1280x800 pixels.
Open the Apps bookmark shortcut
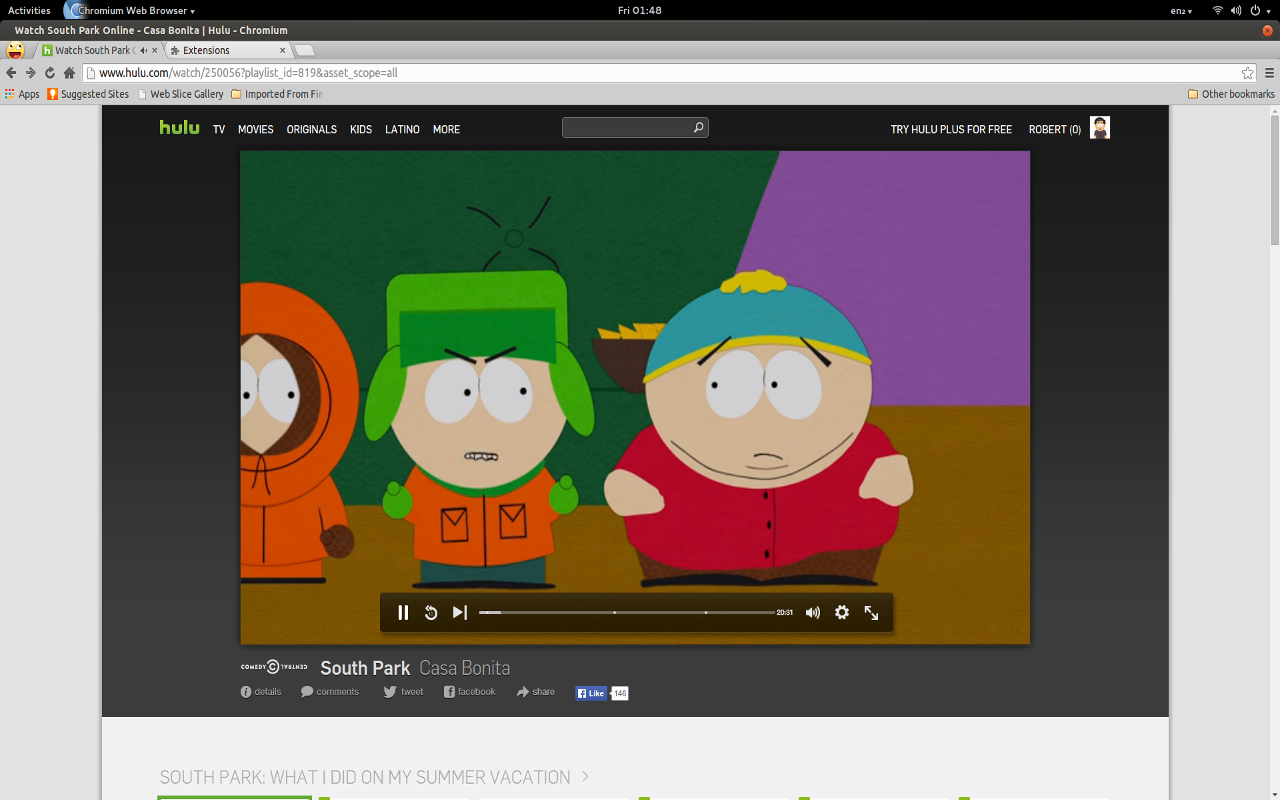22,94
